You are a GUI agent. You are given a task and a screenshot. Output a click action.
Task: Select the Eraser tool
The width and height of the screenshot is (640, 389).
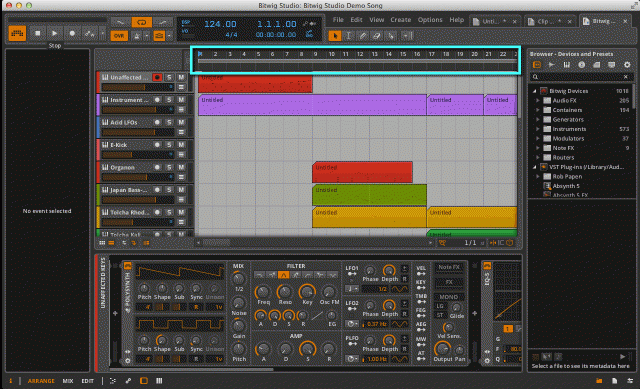pyautogui.click(x=376, y=36)
